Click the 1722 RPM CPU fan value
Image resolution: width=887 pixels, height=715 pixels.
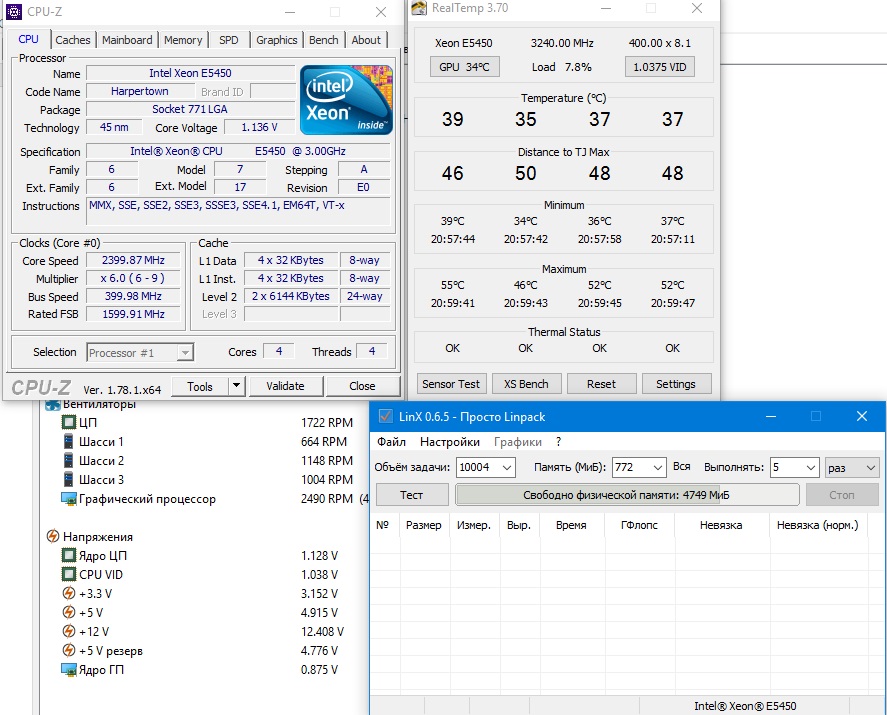327,423
